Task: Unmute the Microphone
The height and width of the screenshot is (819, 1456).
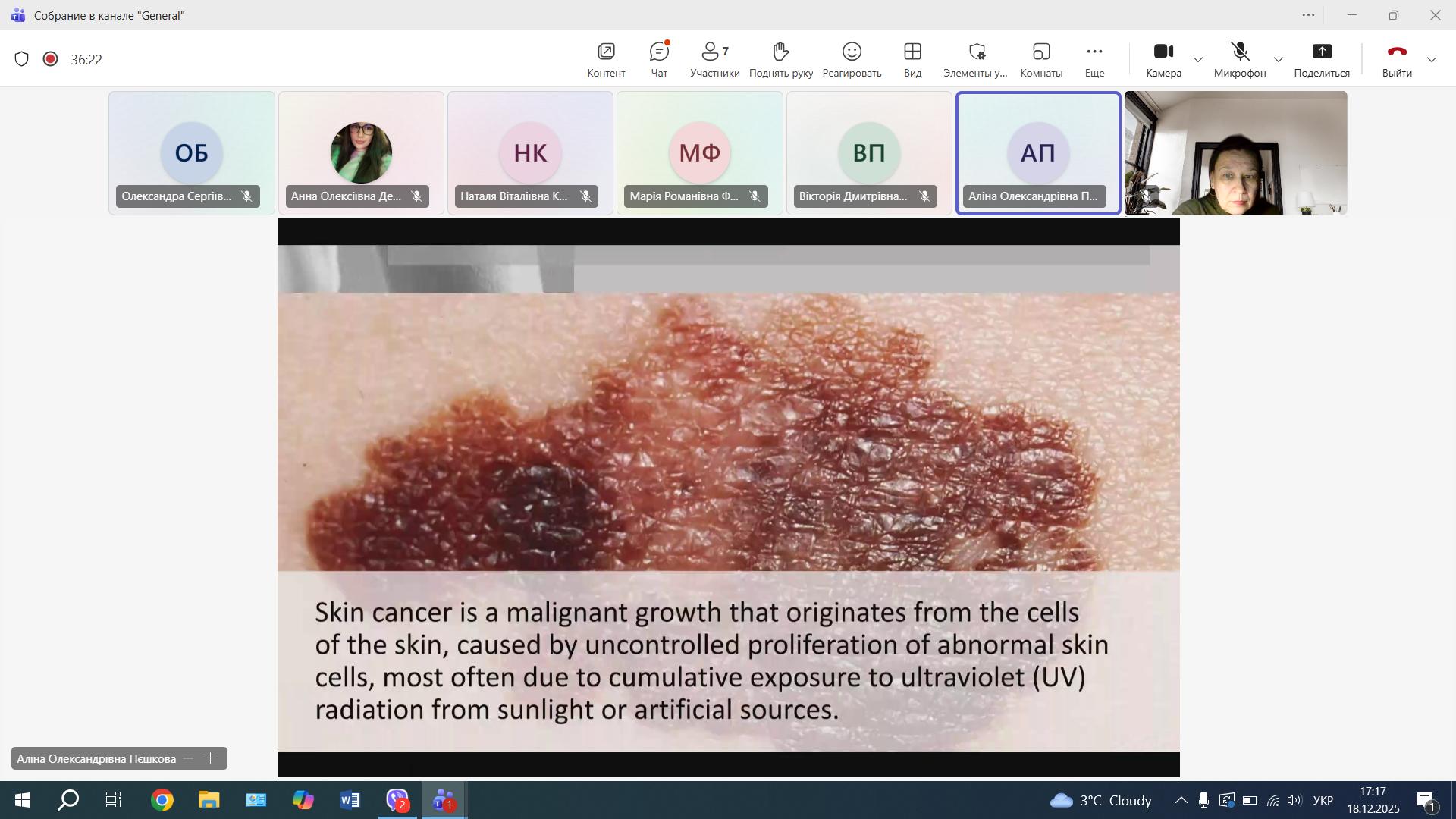Action: click(1239, 59)
